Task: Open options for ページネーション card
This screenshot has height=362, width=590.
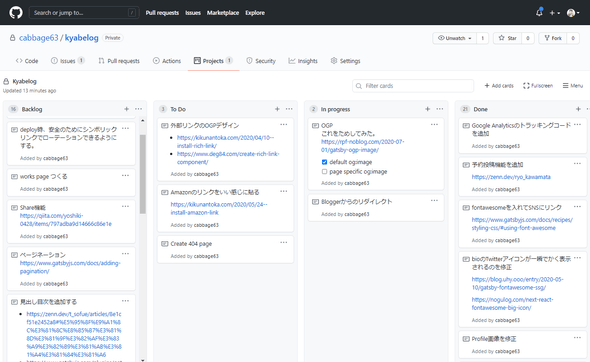Action: pyautogui.click(x=125, y=254)
